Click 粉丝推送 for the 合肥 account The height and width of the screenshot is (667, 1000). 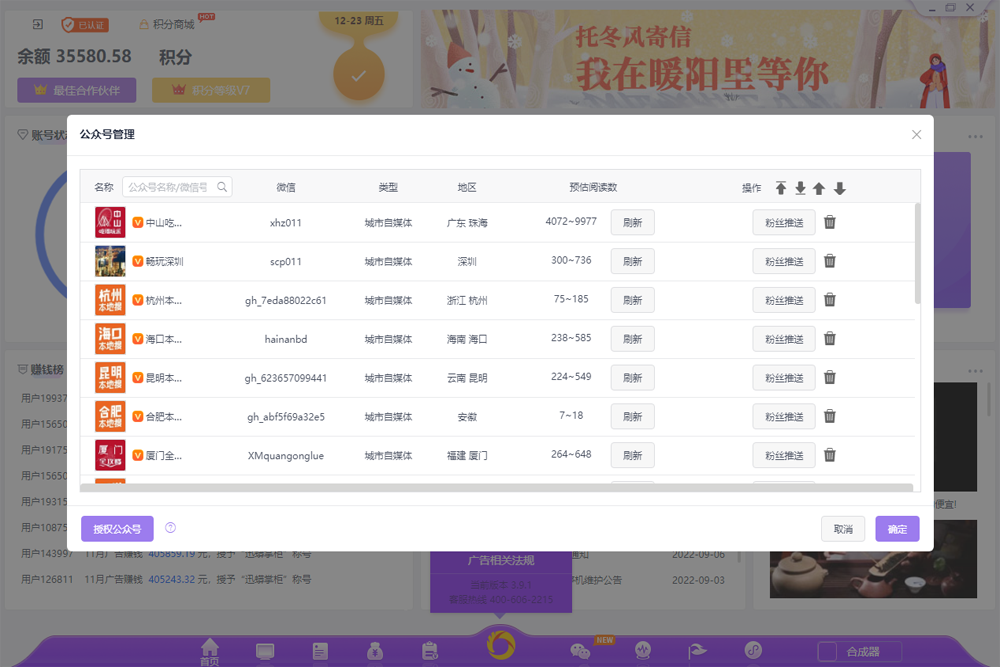coord(783,416)
